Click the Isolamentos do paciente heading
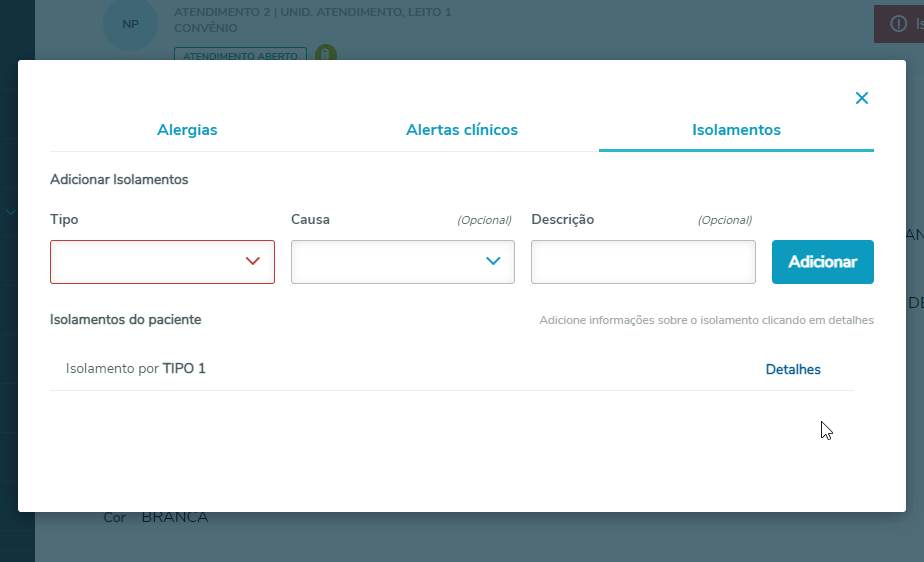Image resolution: width=924 pixels, height=562 pixels. 126,320
